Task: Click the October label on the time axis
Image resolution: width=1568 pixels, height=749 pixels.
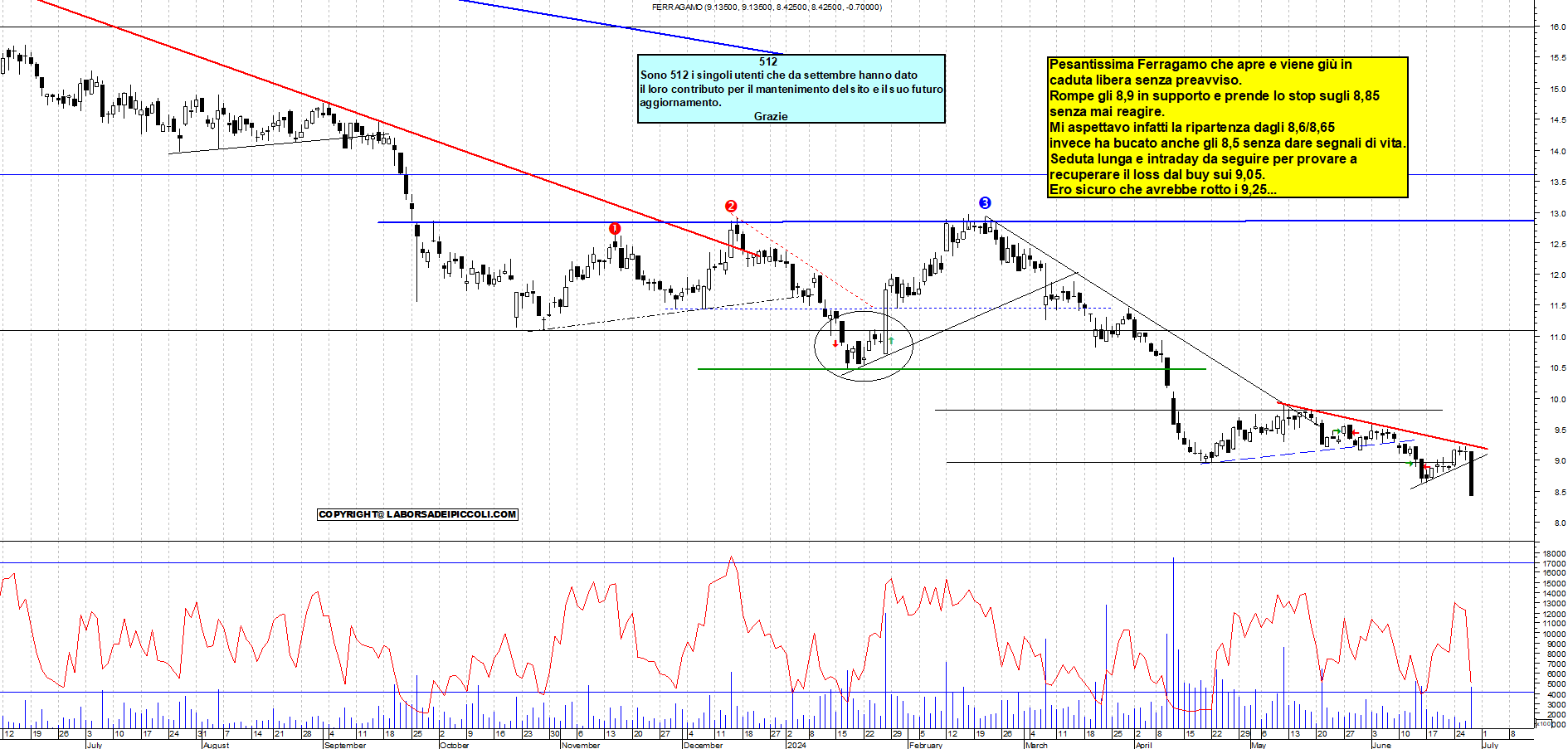Action: (455, 745)
